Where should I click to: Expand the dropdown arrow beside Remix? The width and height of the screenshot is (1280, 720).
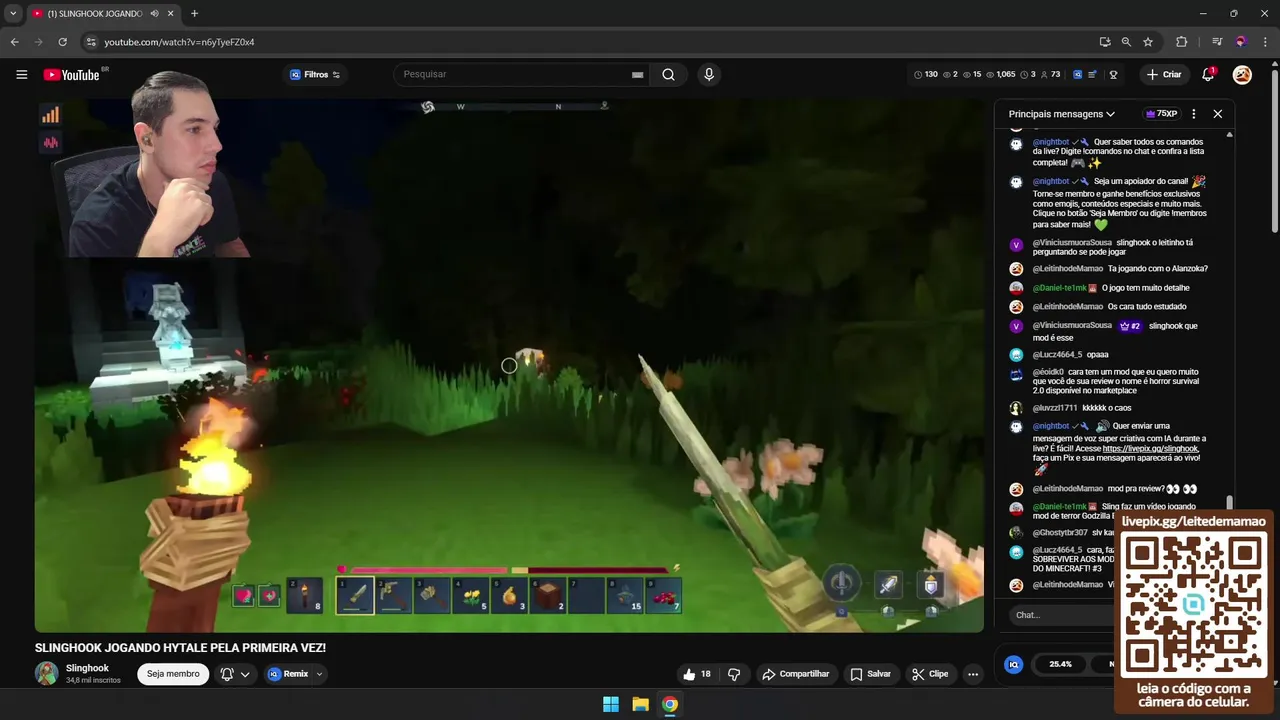[x=319, y=674]
